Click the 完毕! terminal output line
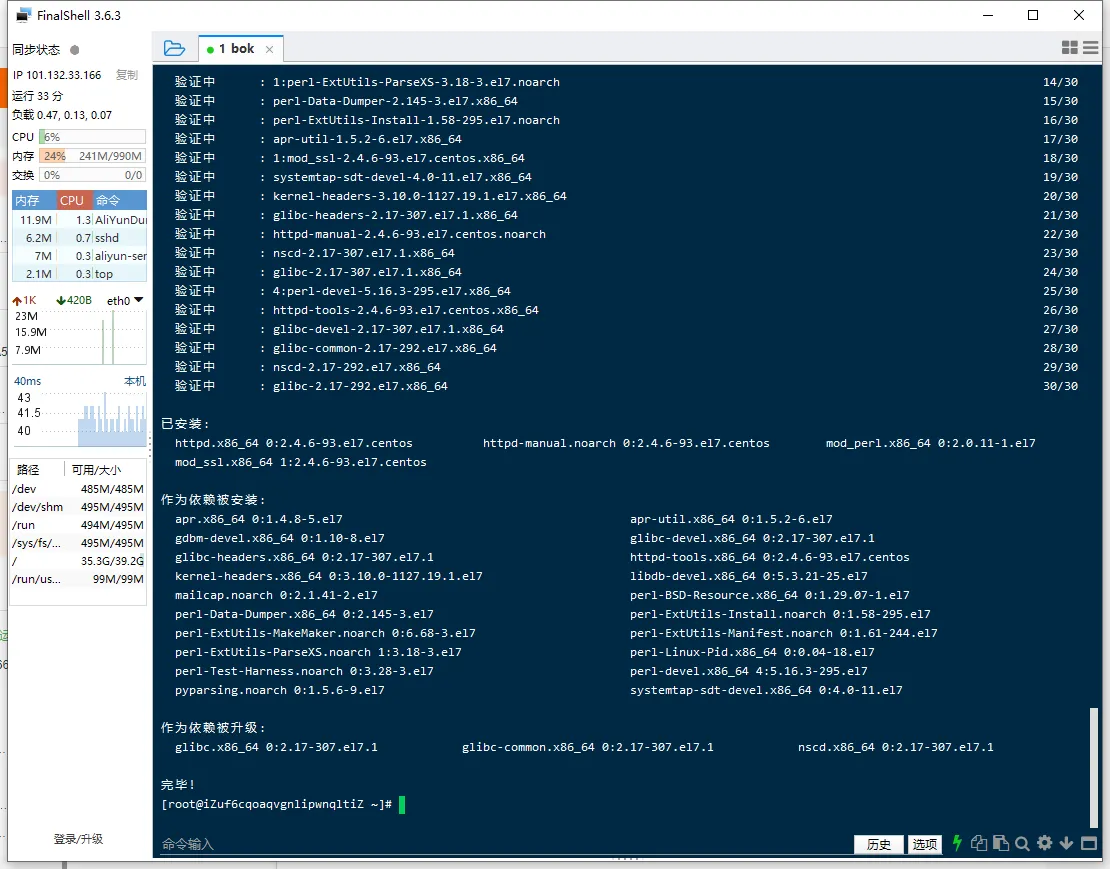Image resolution: width=1110 pixels, height=869 pixels. (178, 785)
